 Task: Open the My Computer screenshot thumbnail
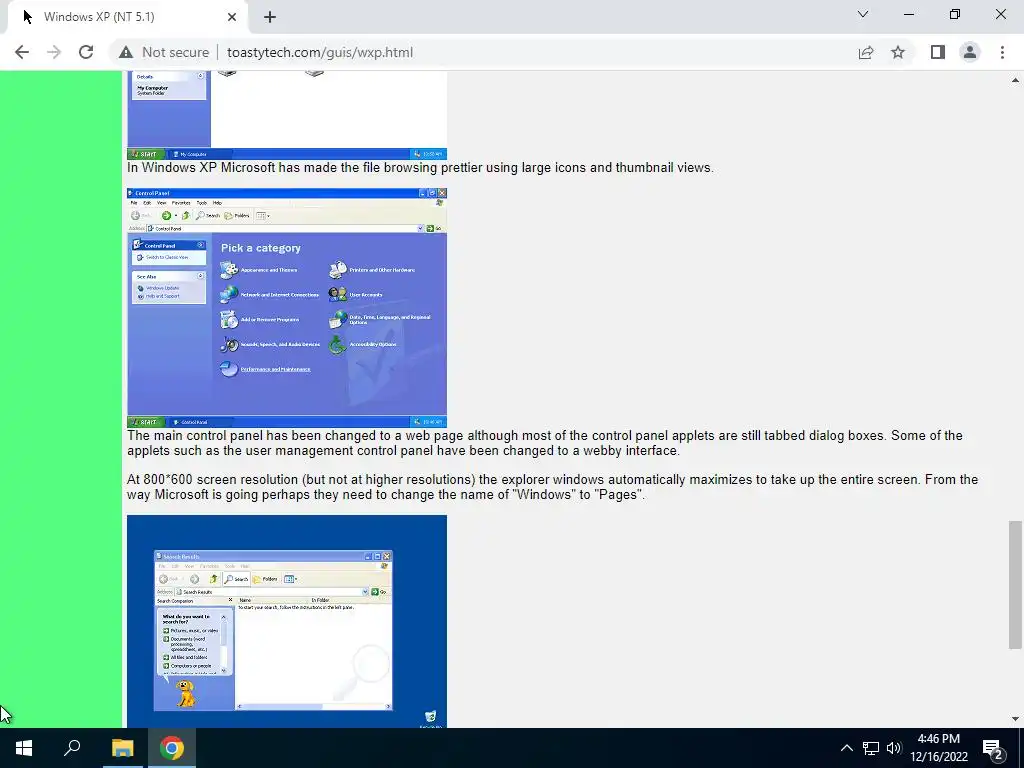click(287, 115)
